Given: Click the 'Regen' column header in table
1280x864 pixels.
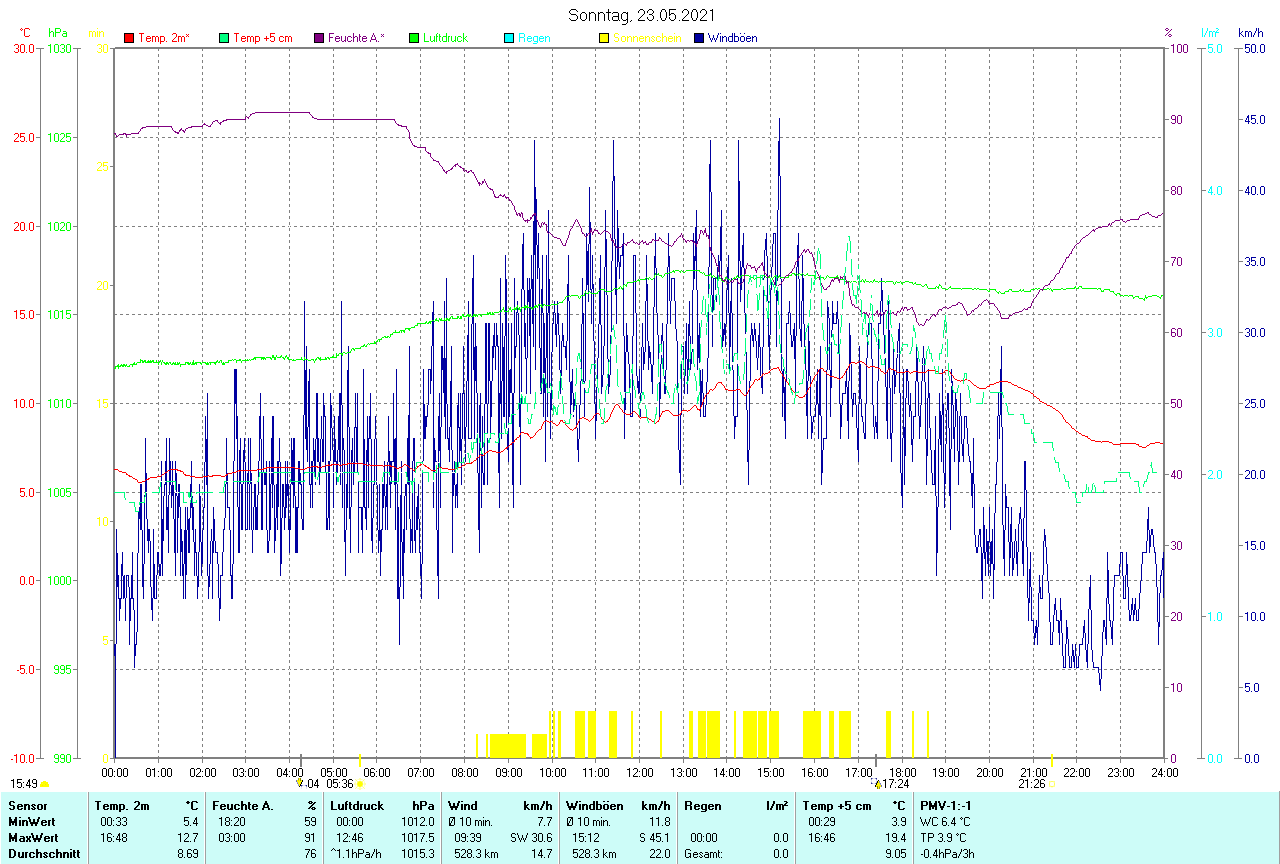Looking at the screenshot, I should tap(702, 806).
